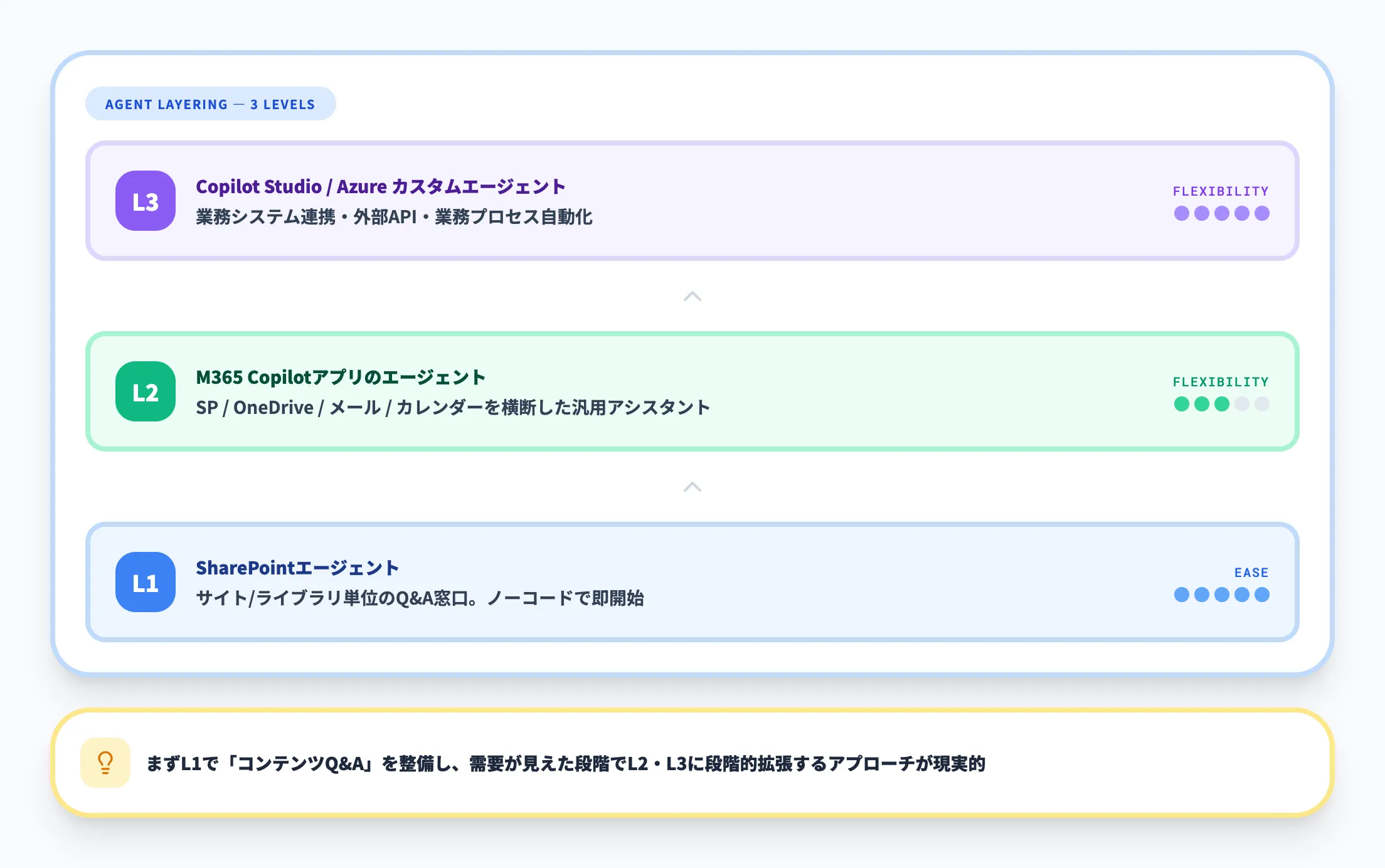Click the AGENT LAYERING — 3 LEVELS badge
1385x868 pixels.
(210, 103)
